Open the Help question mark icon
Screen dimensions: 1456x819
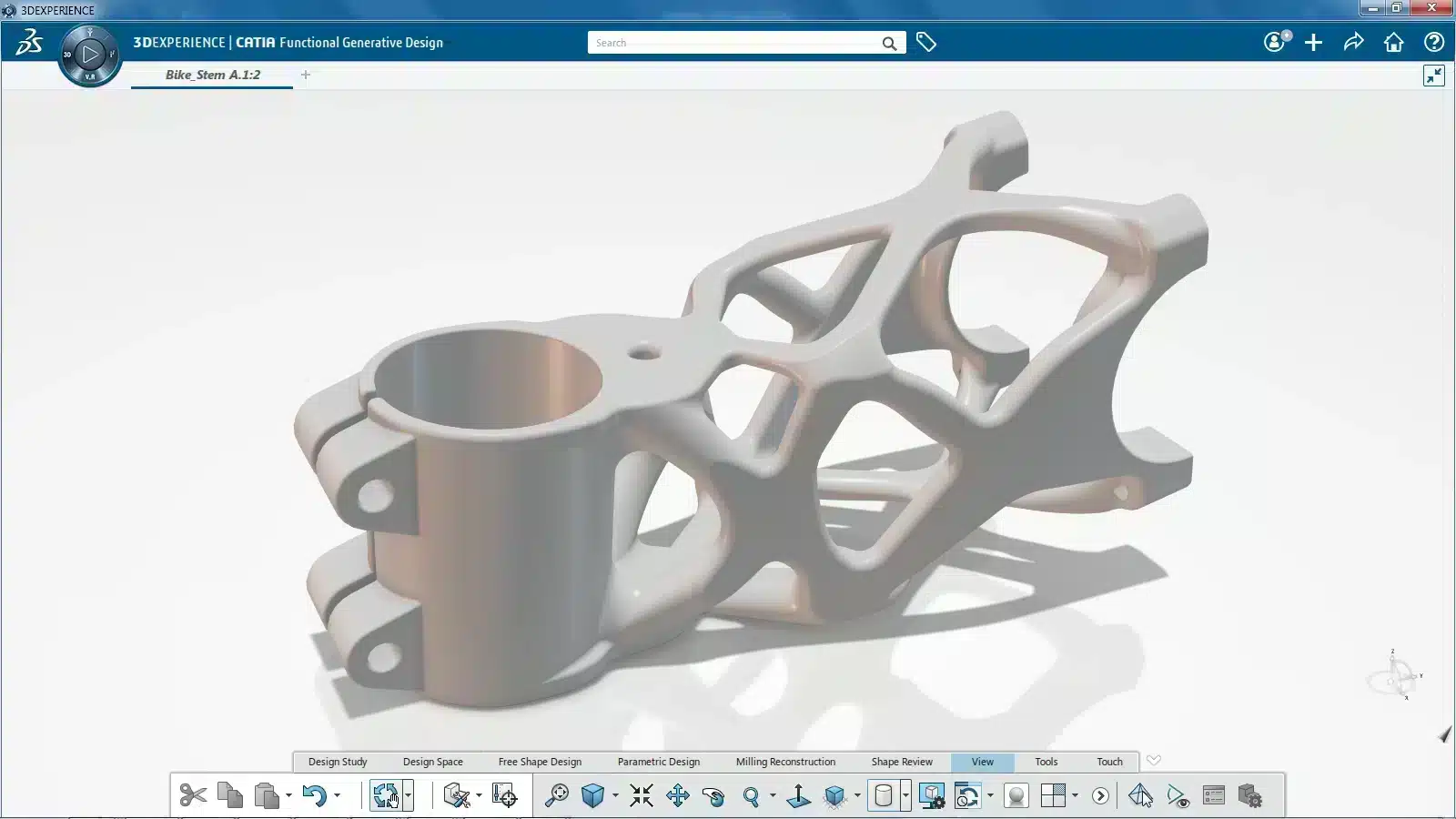point(1434,42)
